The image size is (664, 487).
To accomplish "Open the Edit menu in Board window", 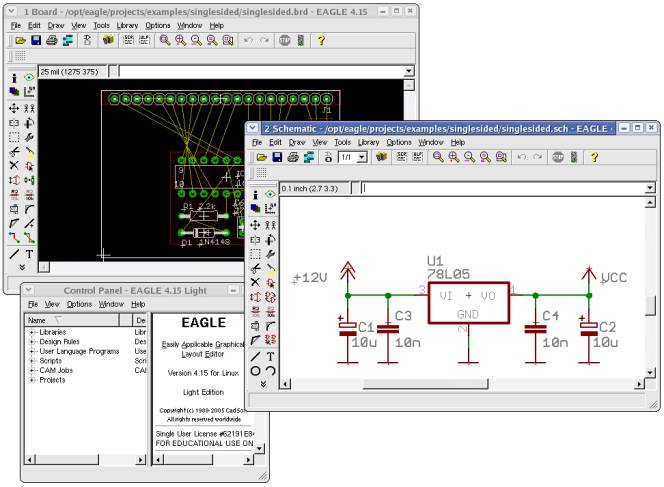I will pyautogui.click(x=34, y=25).
